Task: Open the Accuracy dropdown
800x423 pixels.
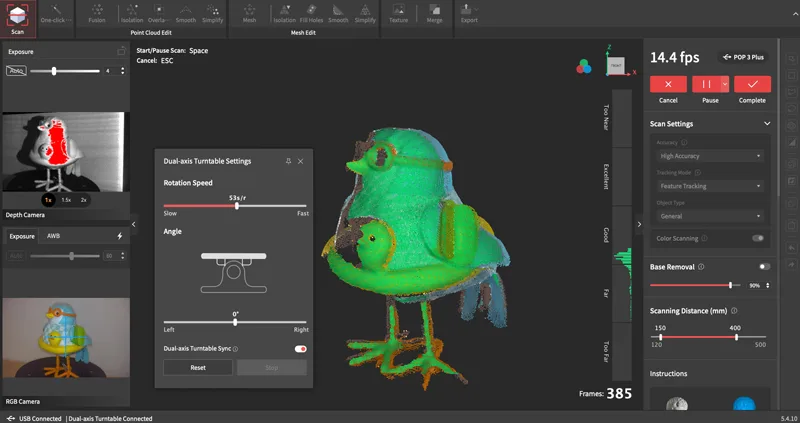Action: point(709,156)
